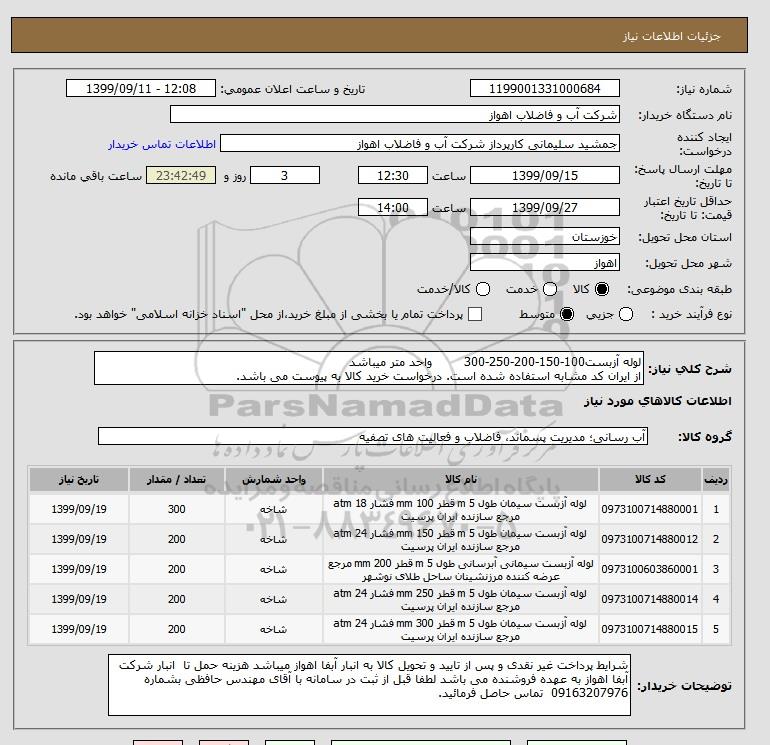Click the general description text area
Screen dimensions: 770x745
[369, 368]
